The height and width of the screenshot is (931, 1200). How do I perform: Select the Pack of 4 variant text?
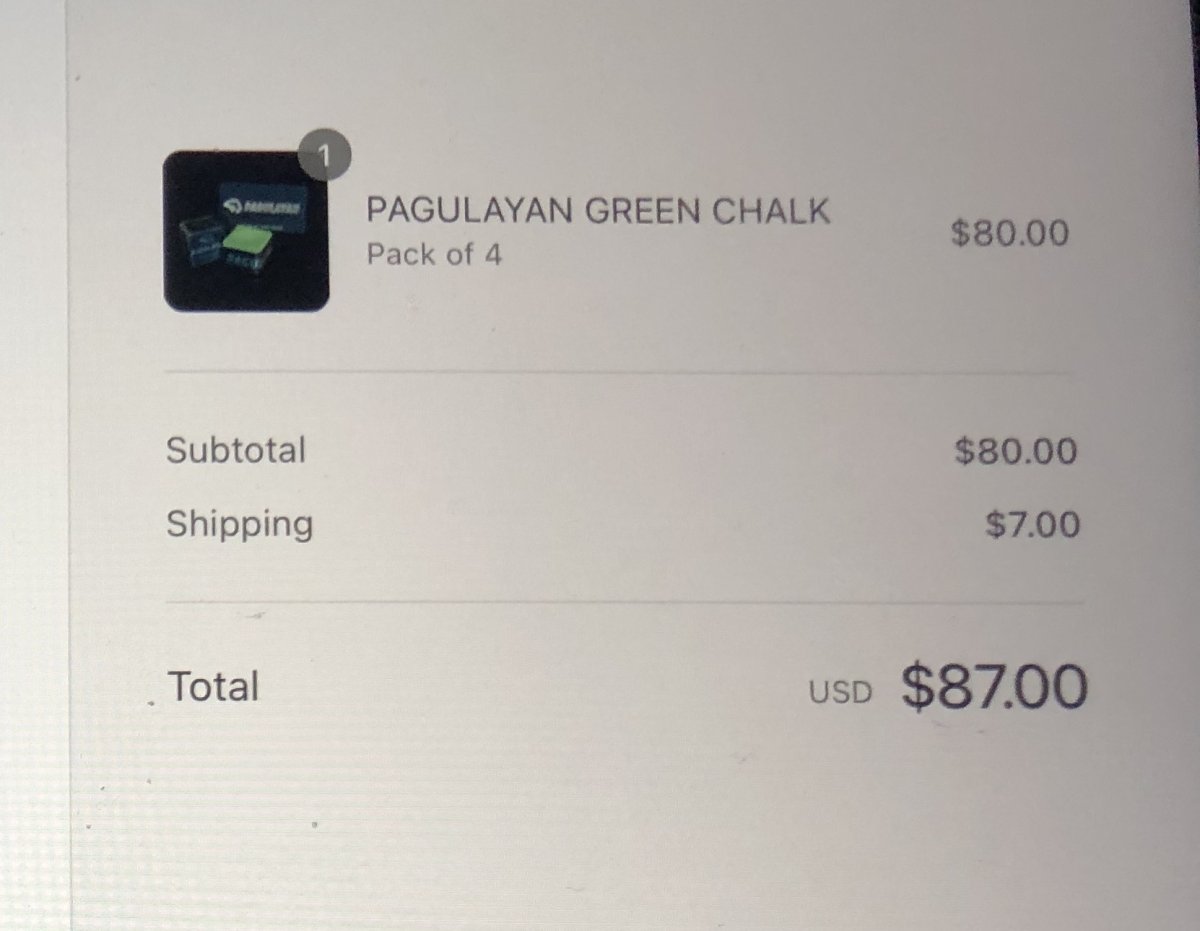[x=434, y=255]
